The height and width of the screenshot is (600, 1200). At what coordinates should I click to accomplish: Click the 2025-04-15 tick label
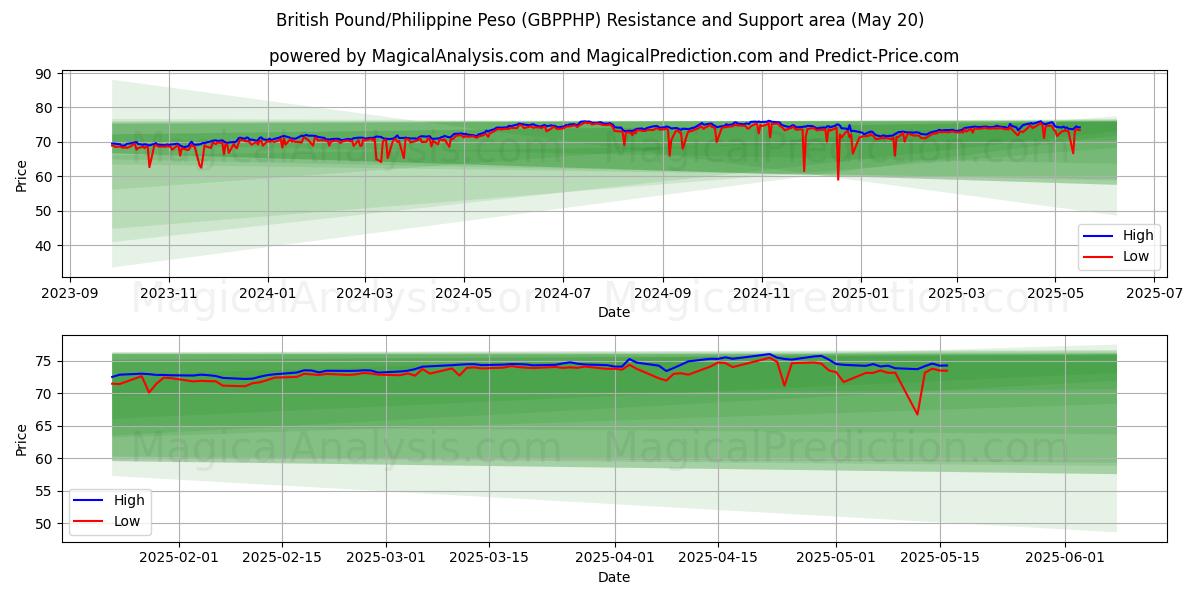716,558
